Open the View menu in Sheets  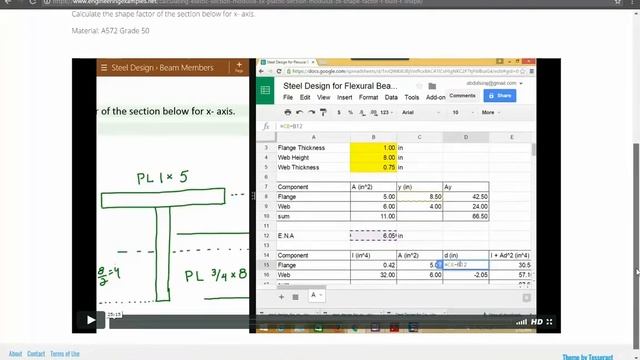point(323,98)
